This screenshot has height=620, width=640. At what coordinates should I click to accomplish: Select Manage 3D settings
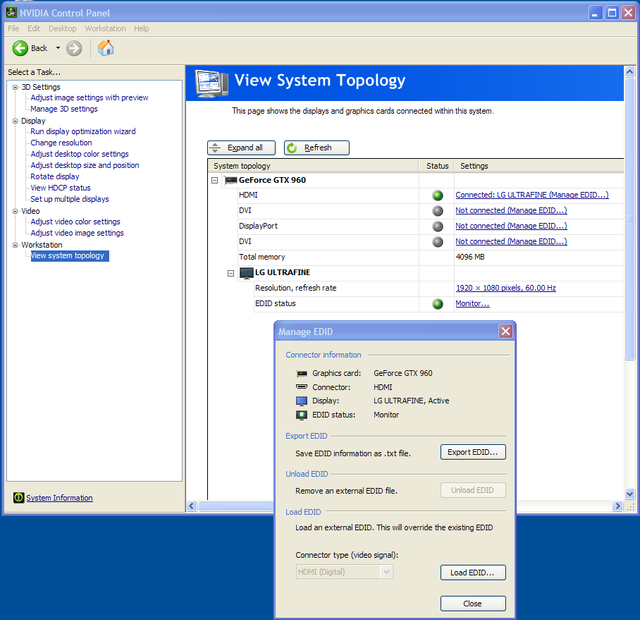click(x=64, y=109)
